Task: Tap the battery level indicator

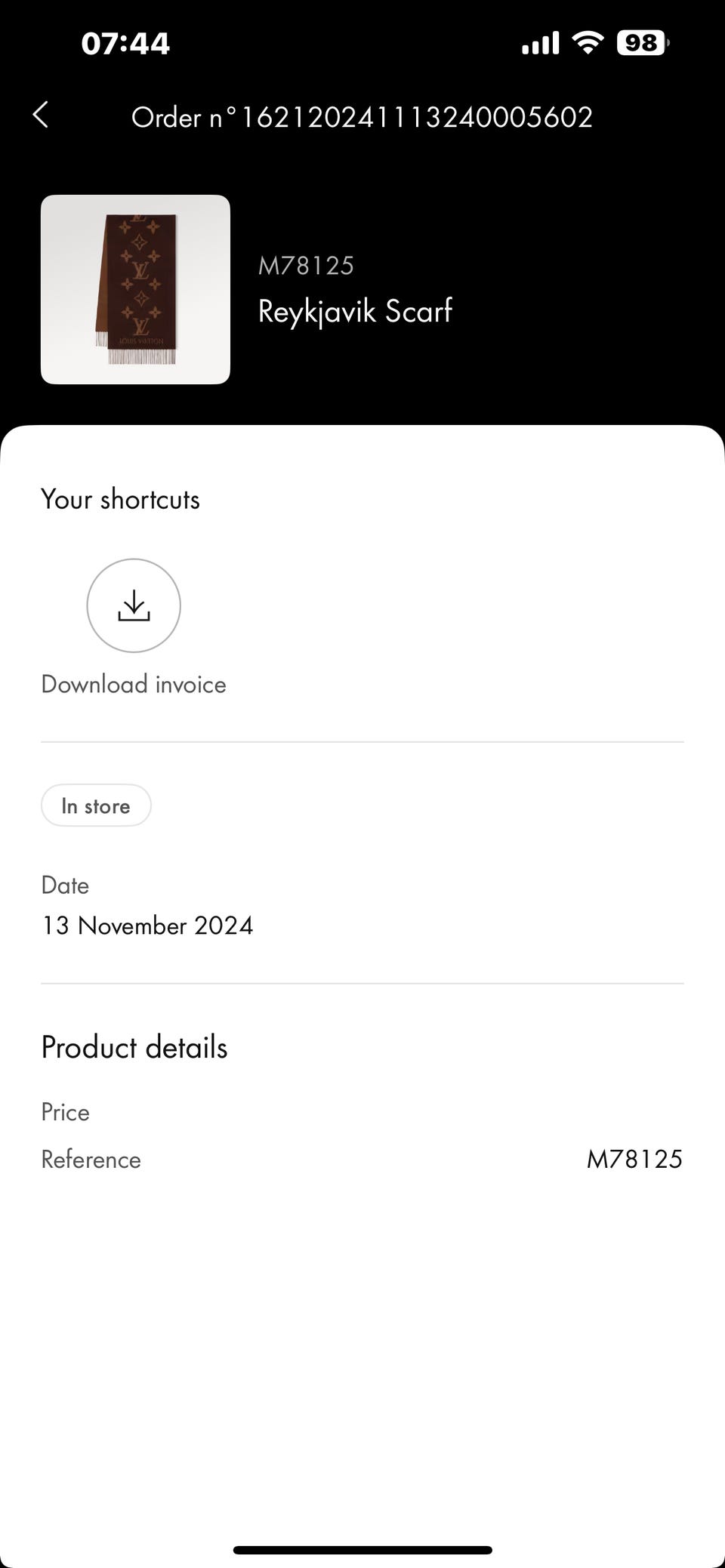Action: tap(643, 43)
